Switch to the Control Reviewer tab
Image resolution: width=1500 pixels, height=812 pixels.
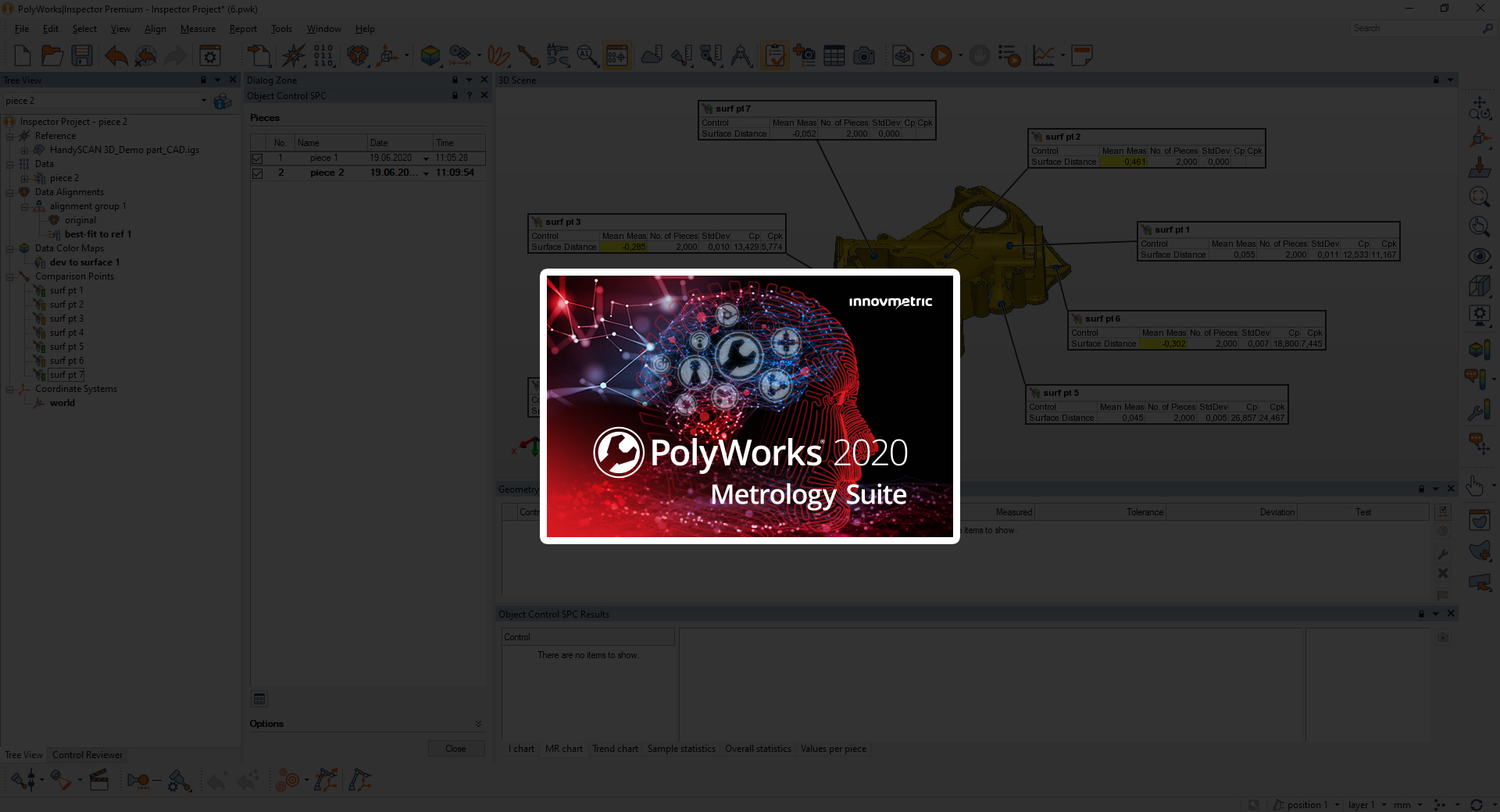[x=87, y=755]
